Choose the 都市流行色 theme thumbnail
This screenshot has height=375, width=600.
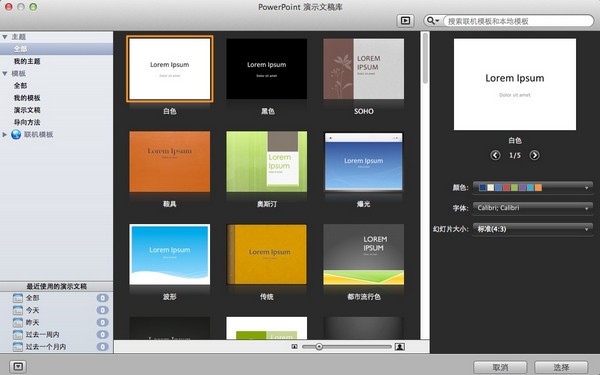pyautogui.click(x=364, y=254)
